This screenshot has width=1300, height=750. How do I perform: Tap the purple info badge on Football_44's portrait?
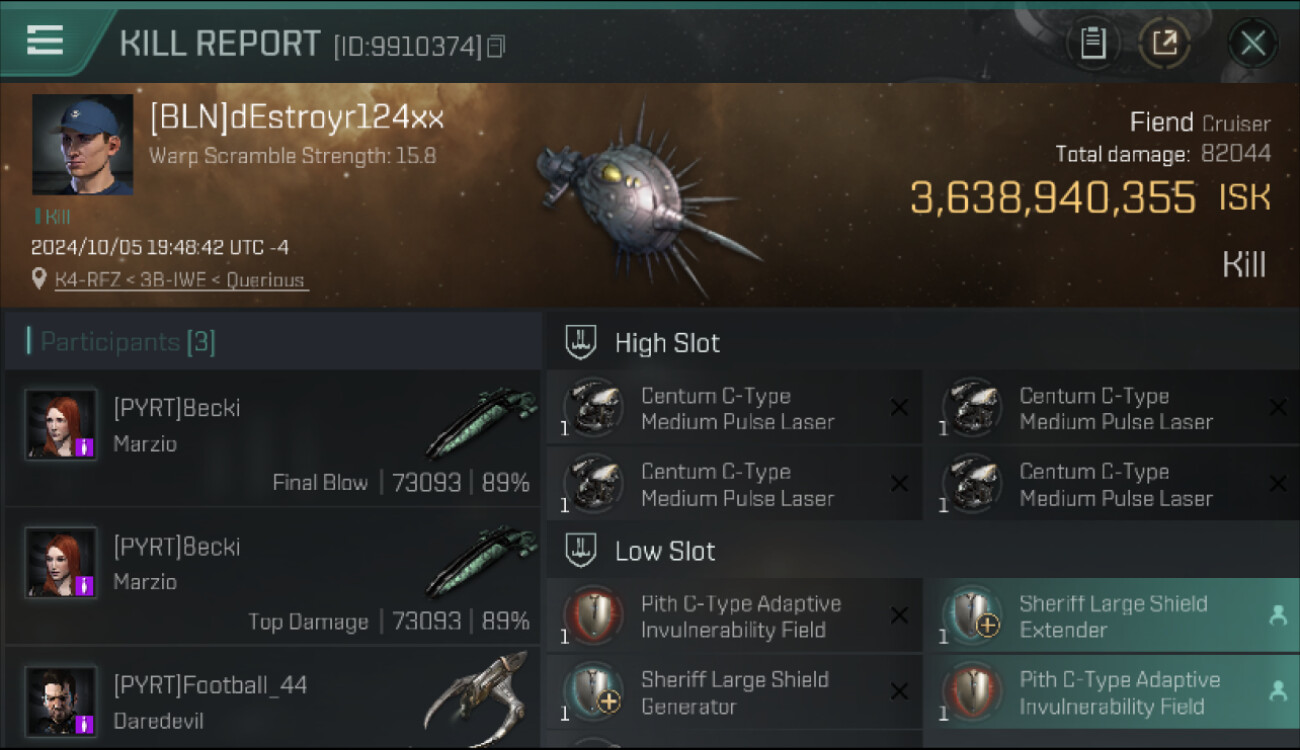pos(85,724)
